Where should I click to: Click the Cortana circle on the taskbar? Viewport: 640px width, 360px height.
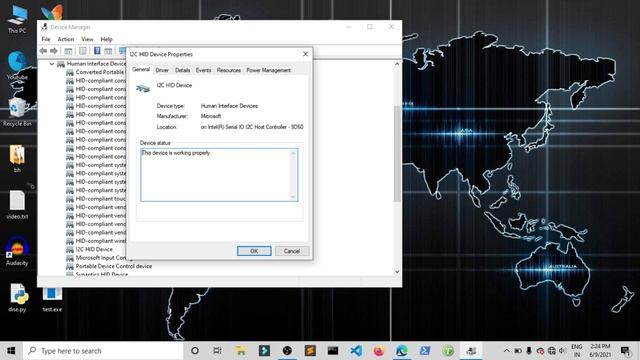195,351
